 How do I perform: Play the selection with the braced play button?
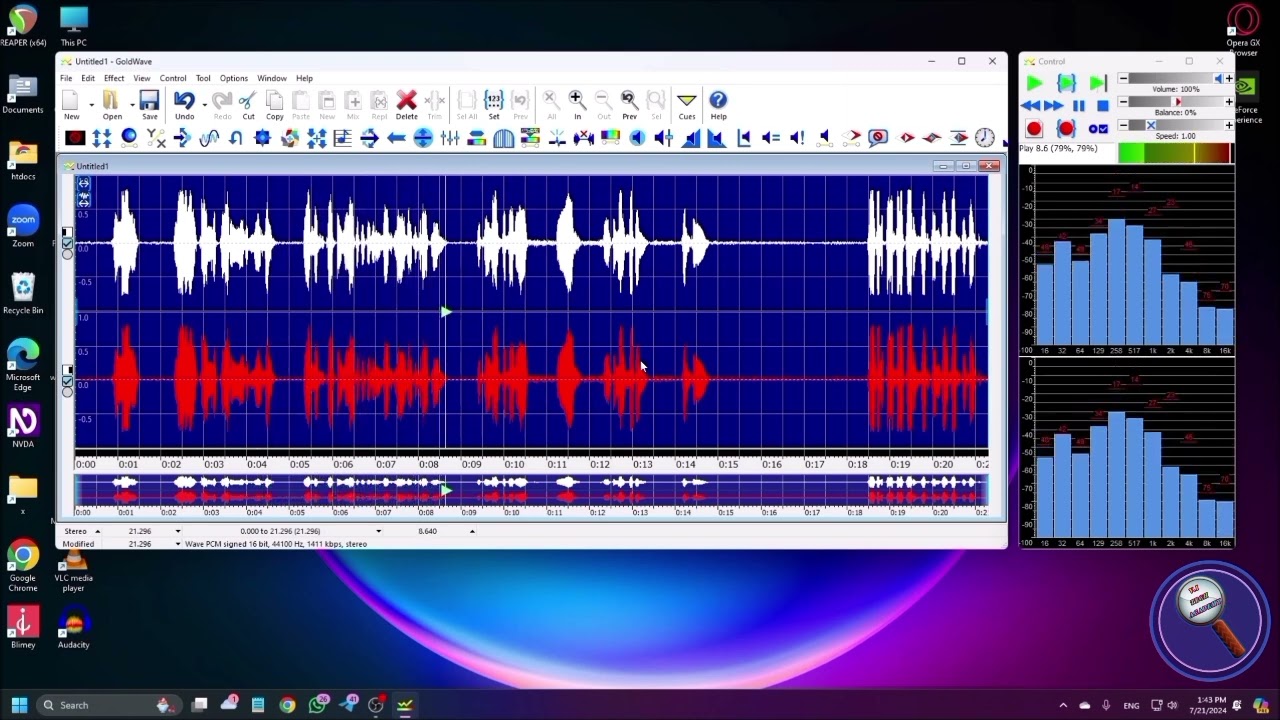click(1066, 84)
